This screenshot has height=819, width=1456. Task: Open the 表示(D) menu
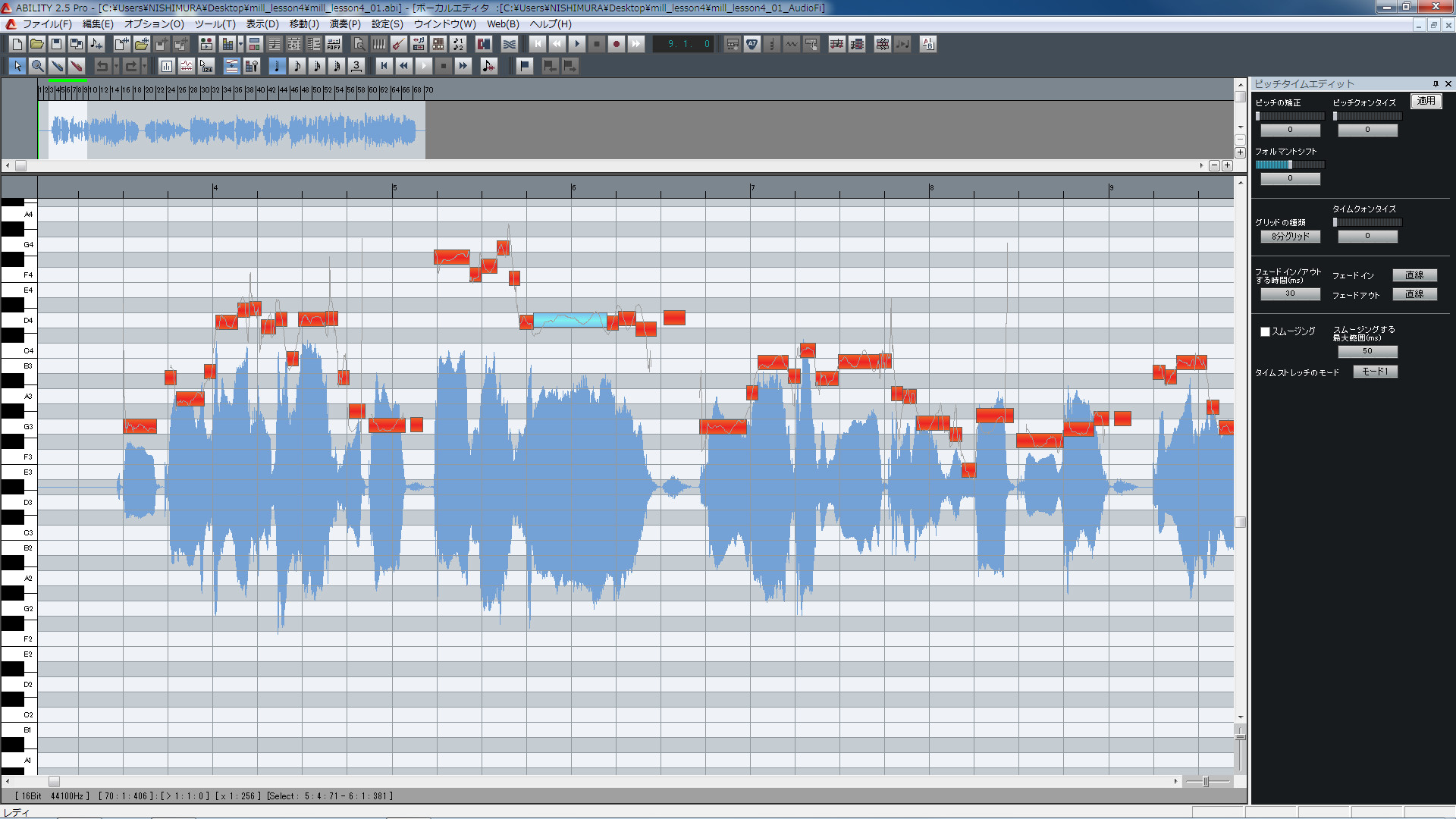262,24
